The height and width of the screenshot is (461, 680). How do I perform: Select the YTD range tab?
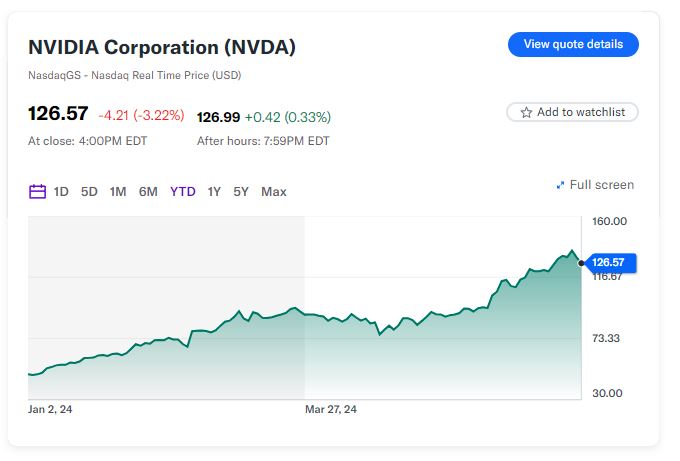click(183, 192)
